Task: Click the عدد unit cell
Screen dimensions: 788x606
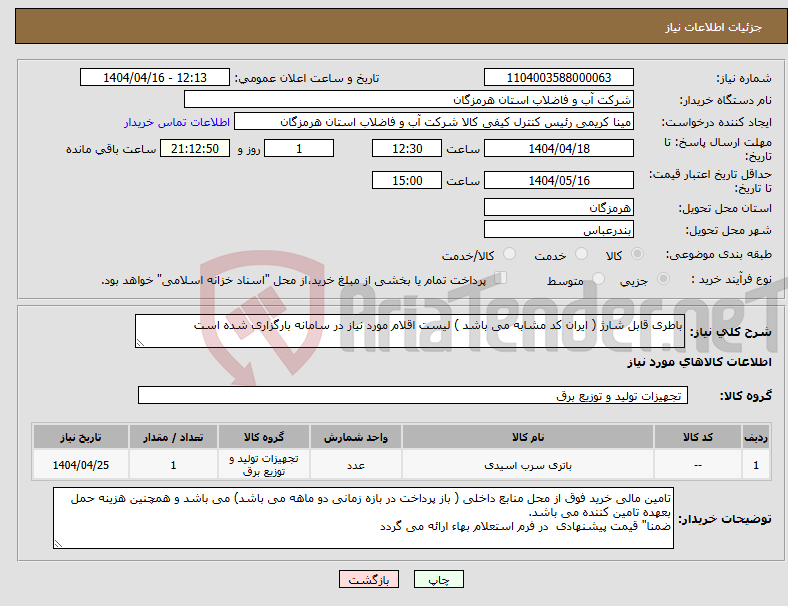Action: pos(356,465)
